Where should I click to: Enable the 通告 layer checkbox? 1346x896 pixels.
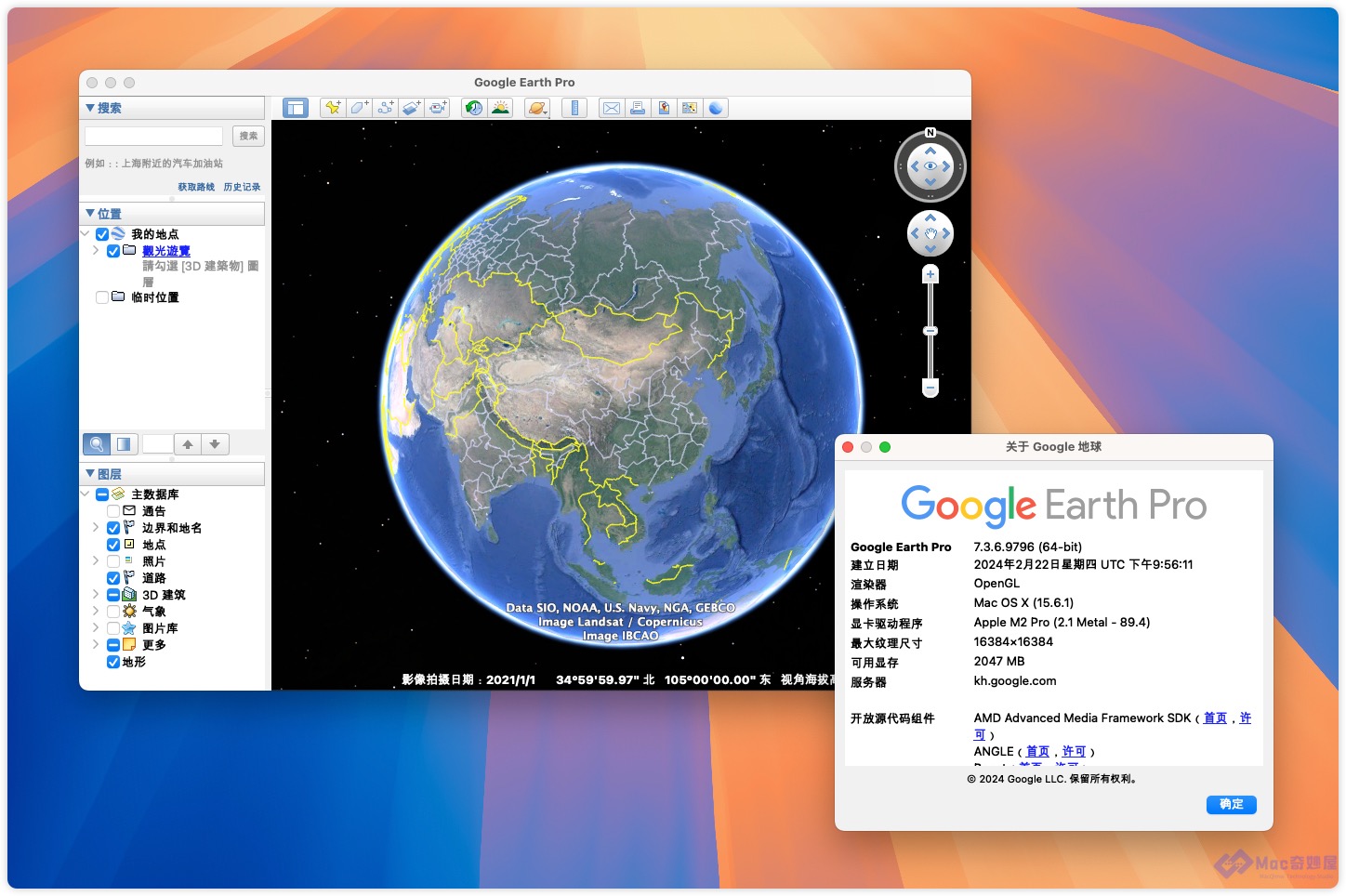[113, 511]
